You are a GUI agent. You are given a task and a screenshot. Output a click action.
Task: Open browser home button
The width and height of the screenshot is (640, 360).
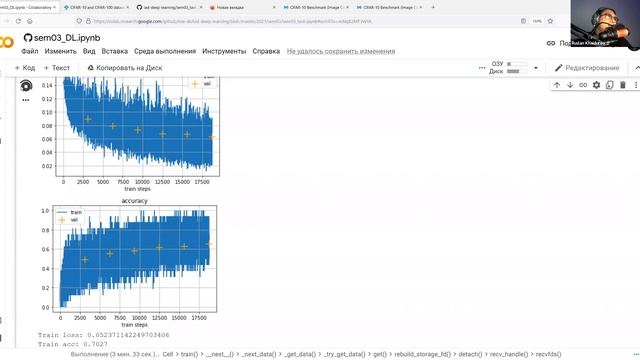(x=30, y=21)
